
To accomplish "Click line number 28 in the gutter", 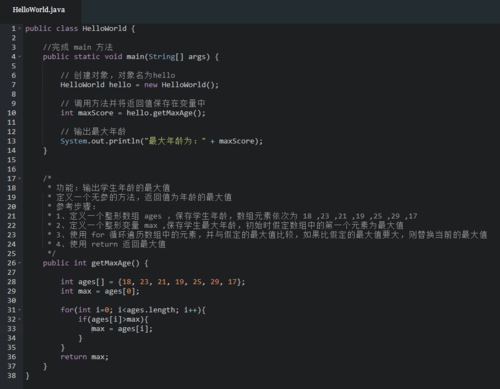I will 12,282.
